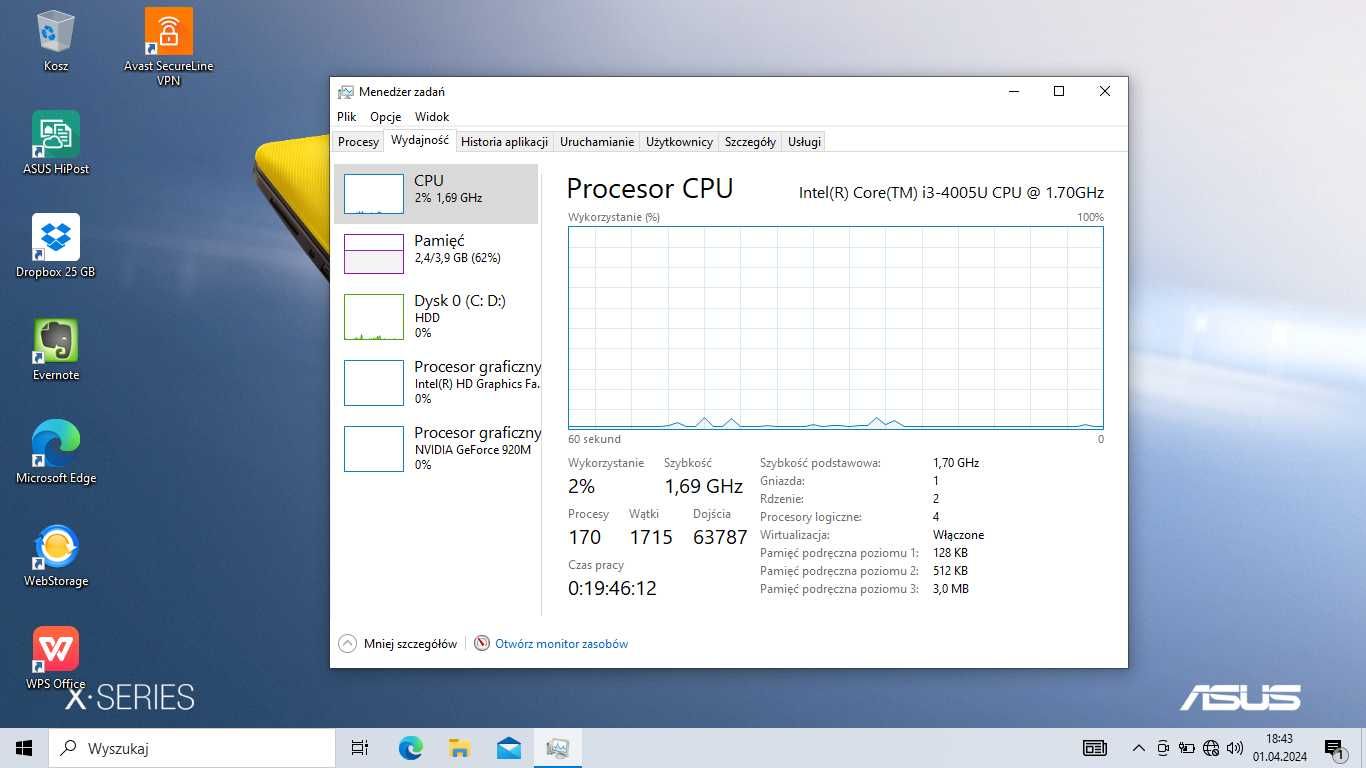Click the Wyszukaj taskbar search box
Image resolution: width=1366 pixels, height=768 pixels.
192,748
